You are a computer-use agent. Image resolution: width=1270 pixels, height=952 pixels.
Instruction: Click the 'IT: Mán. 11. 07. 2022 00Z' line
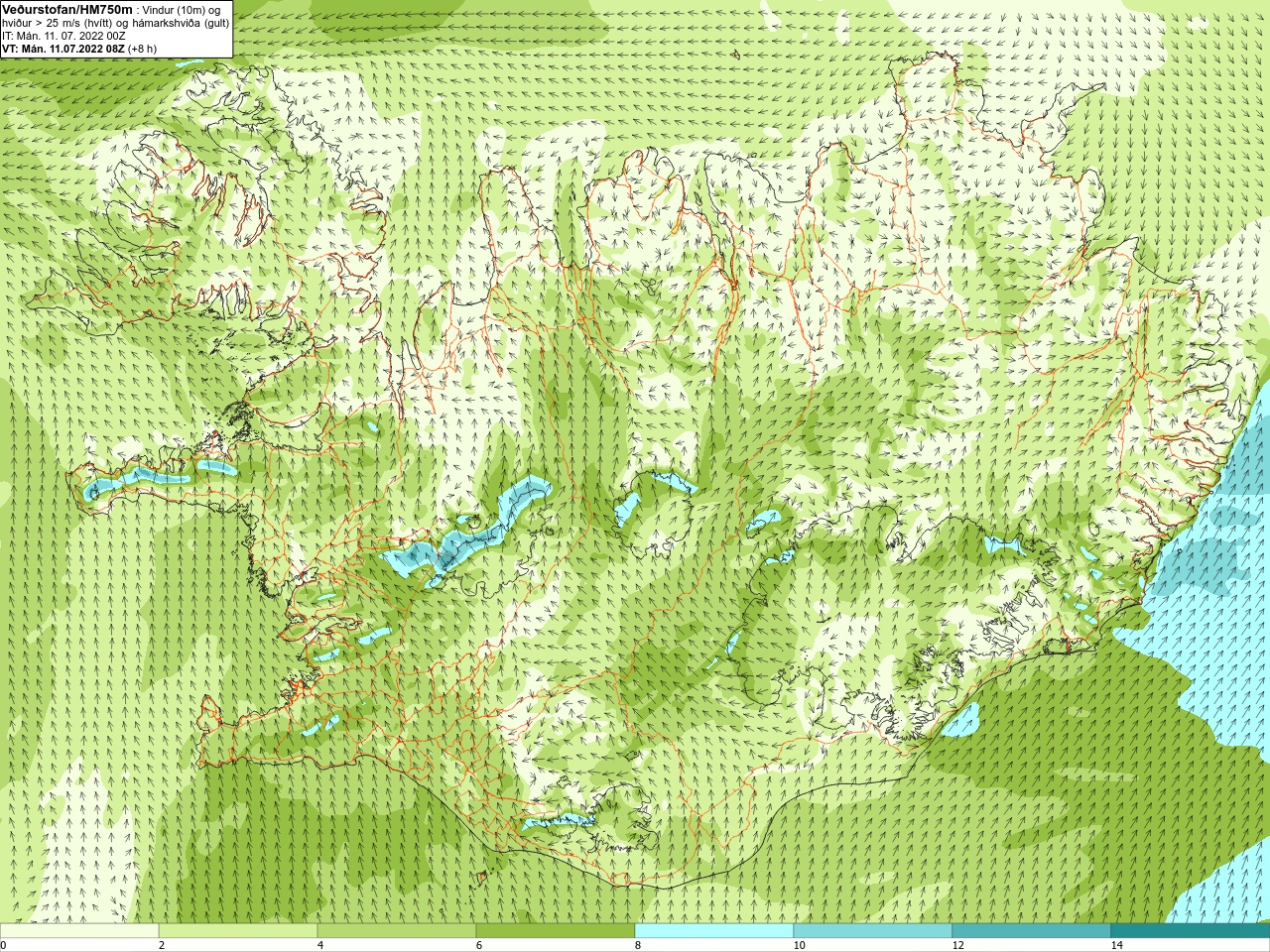point(64,35)
